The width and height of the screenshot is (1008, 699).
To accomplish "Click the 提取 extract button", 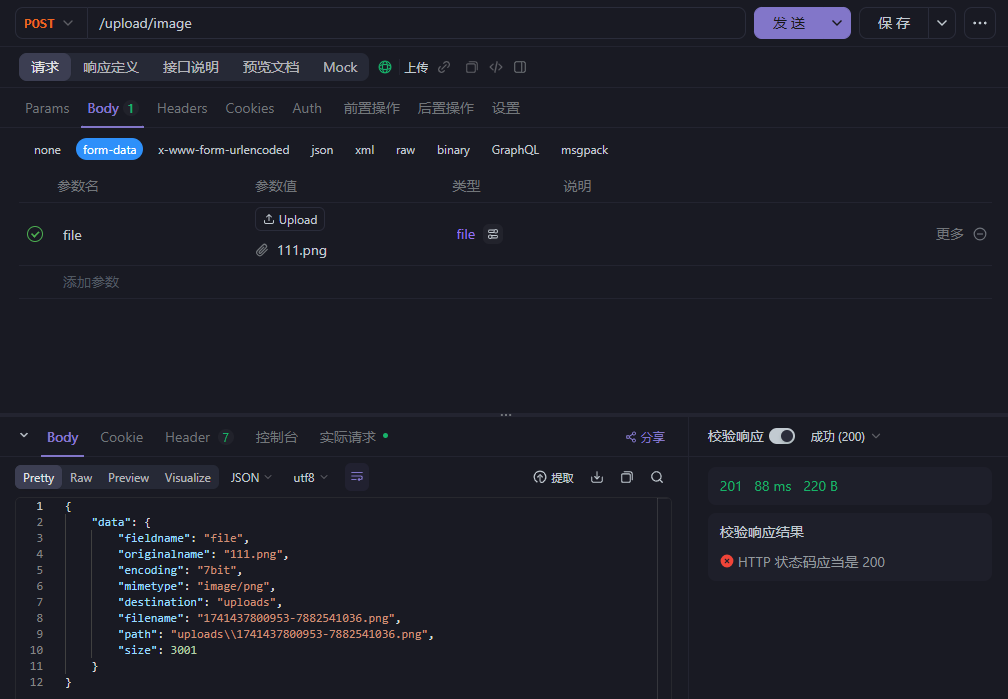I will pos(554,477).
